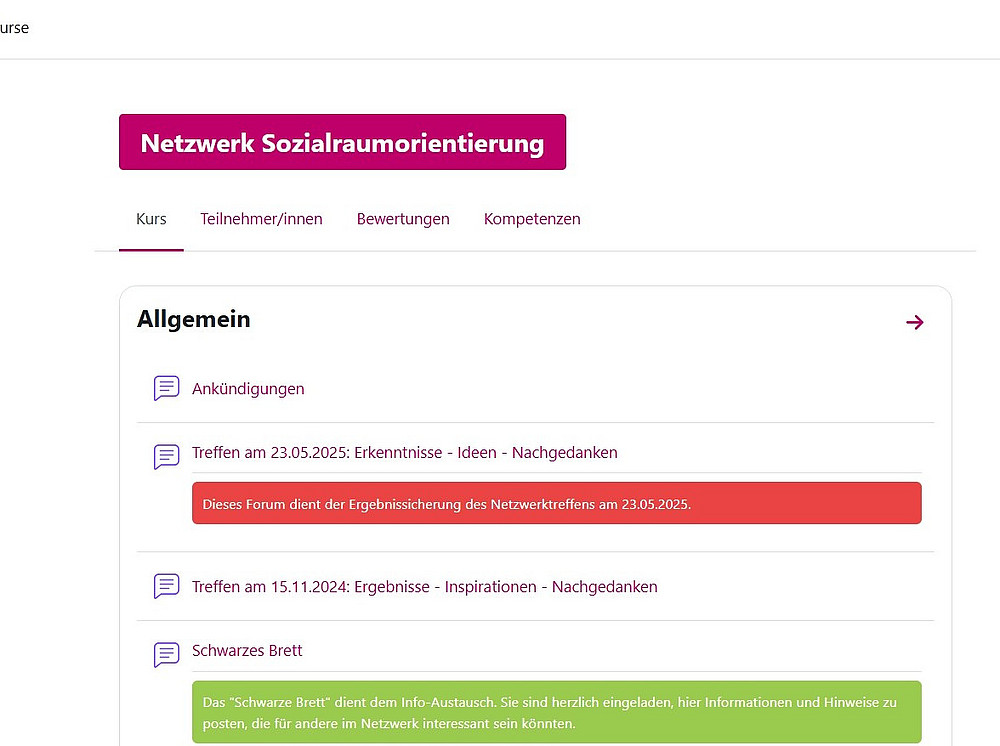Screen dimensions: 1000x746
Task: Click the forum icon beside Treffen am 23.05.2025
Action: point(167,456)
